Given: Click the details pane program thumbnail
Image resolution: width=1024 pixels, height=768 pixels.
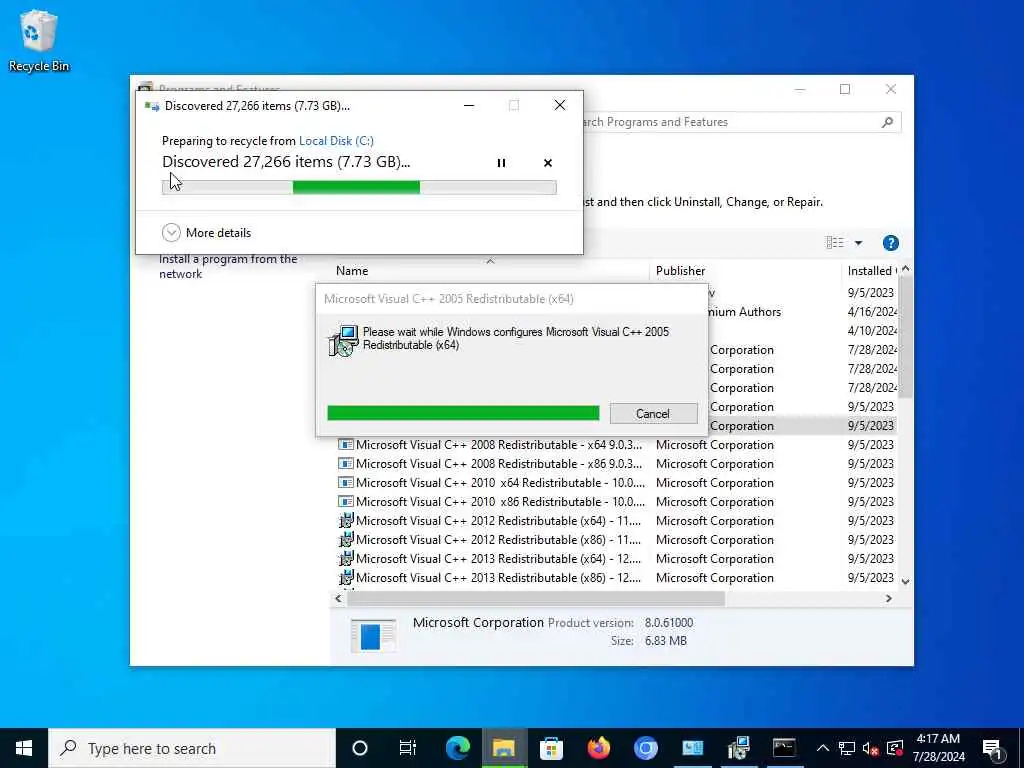Looking at the screenshot, I should [x=373, y=635].
